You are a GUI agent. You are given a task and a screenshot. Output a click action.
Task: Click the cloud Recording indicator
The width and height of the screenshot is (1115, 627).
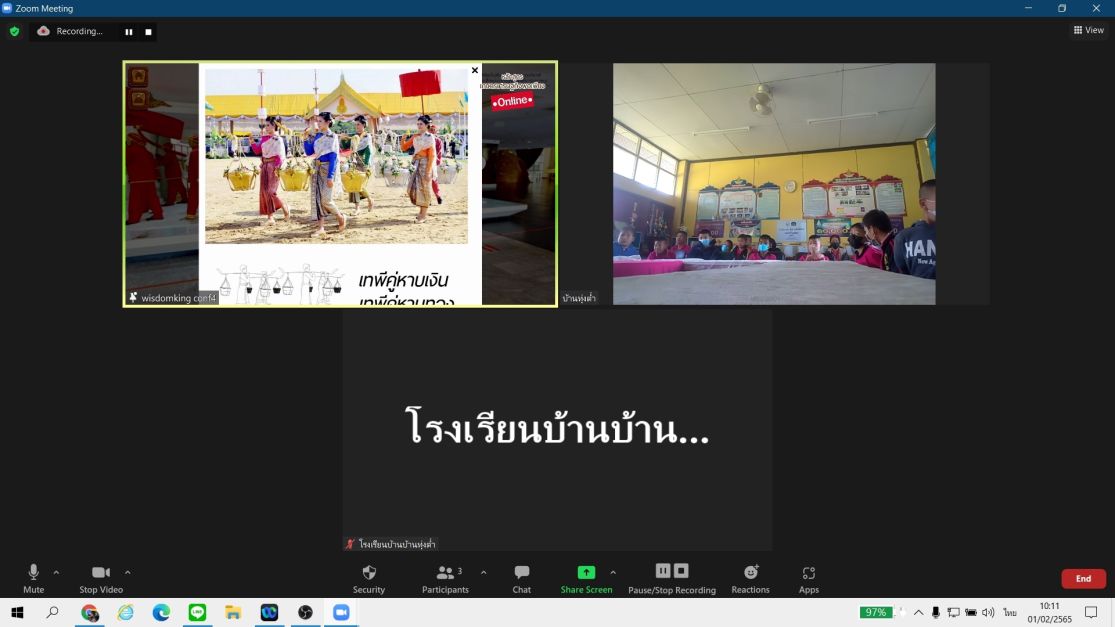click(70, 31)
